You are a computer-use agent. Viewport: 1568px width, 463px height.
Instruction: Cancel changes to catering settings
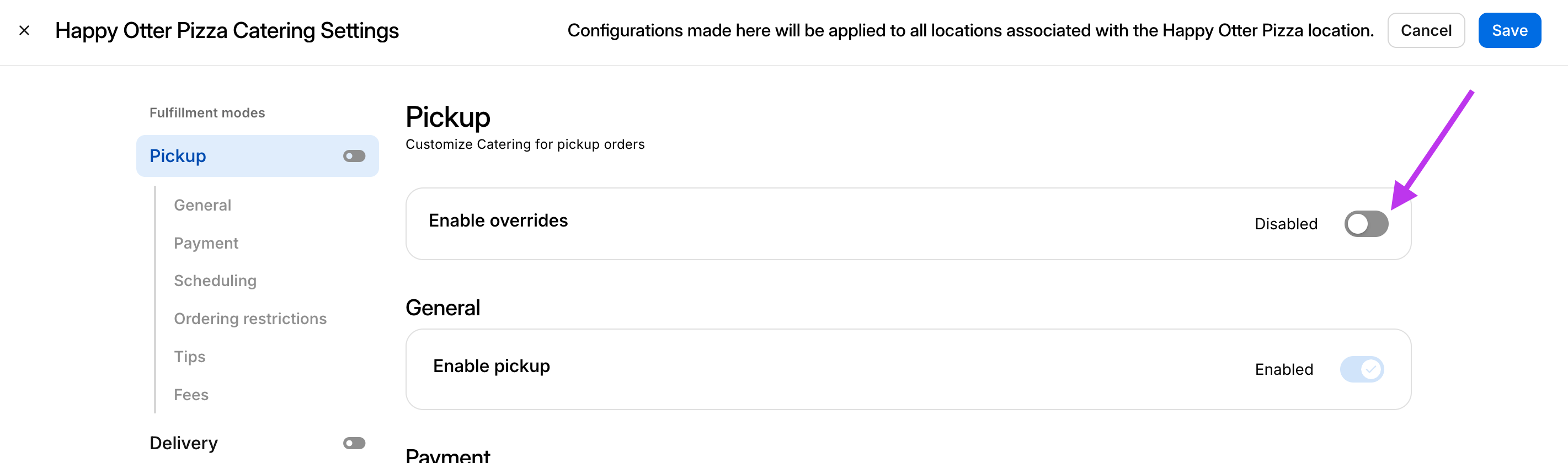click(1426, 30)
